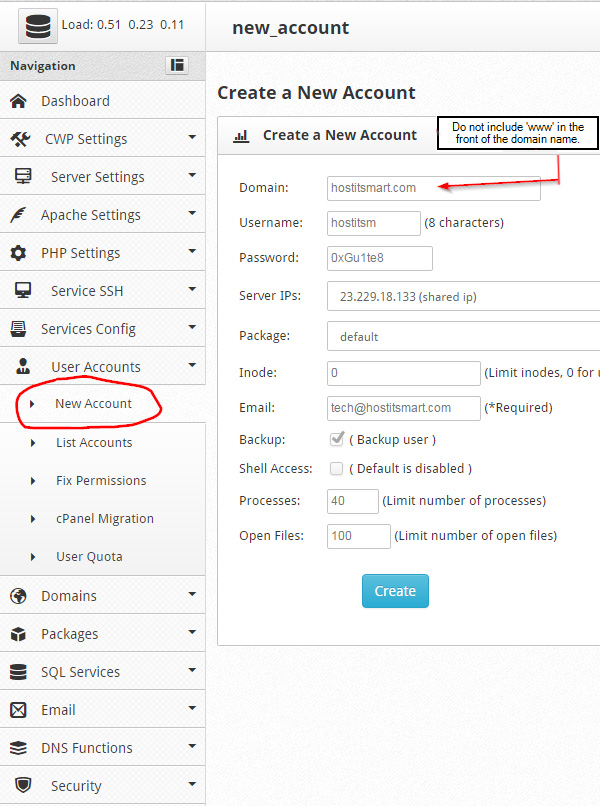This screenshot has height=806, width=600.
Task: Open List Accounts in the sidebar
Action: pos(94,443)
